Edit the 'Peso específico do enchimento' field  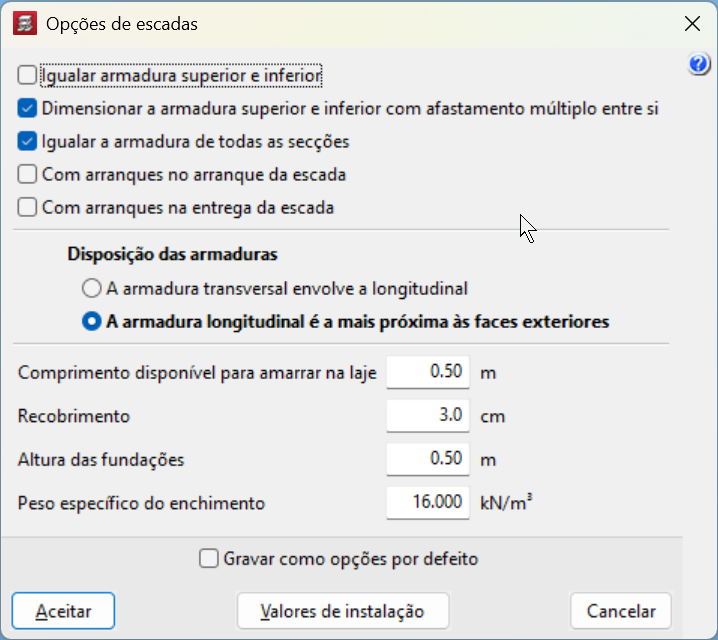428,503
